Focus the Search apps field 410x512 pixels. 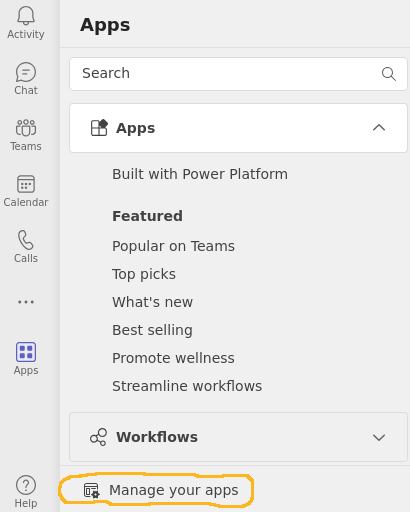point(238,74)
